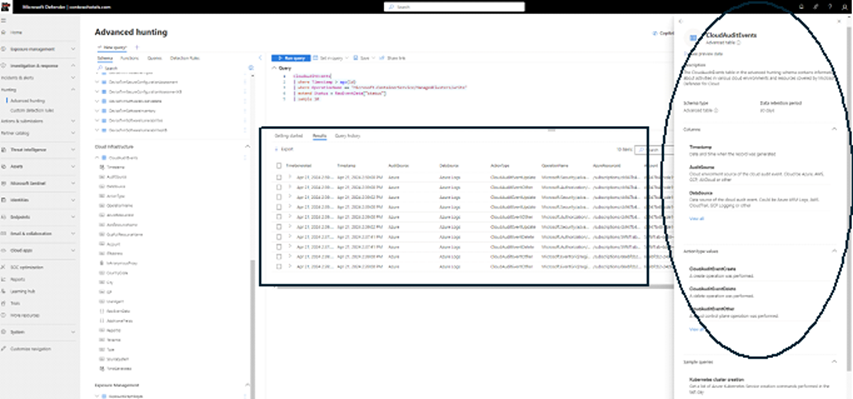Check the fourth result row checkbox
Viewport: 853px width, 399px height.
[x=279, y=207]
